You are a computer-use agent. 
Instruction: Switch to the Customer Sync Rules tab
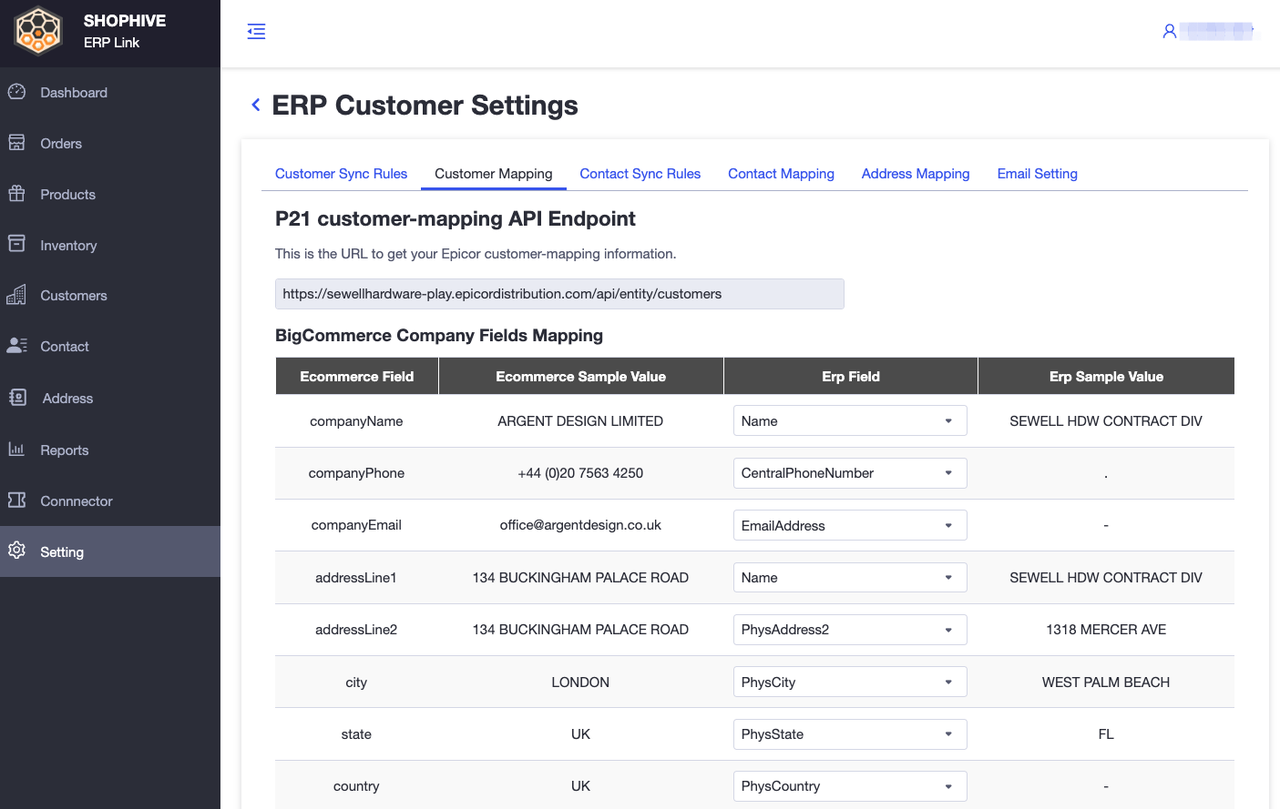341,173
